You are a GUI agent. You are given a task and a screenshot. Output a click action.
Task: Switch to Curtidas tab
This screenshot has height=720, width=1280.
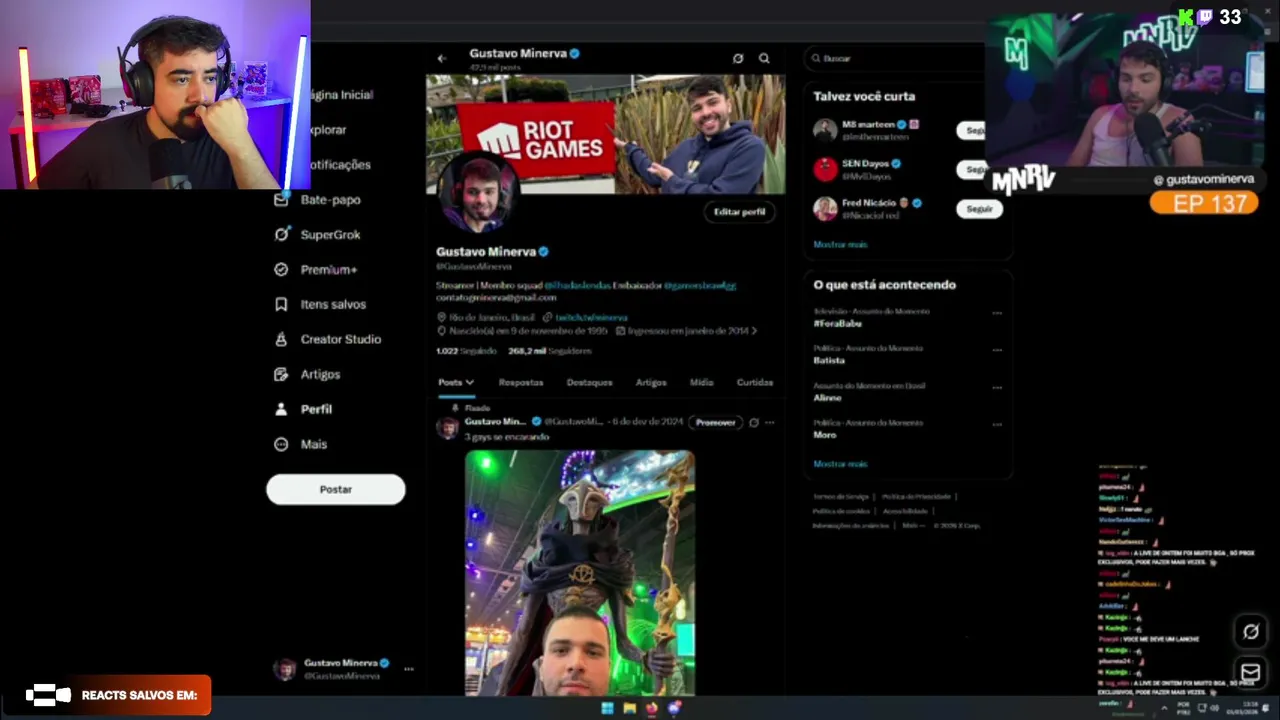755,383
